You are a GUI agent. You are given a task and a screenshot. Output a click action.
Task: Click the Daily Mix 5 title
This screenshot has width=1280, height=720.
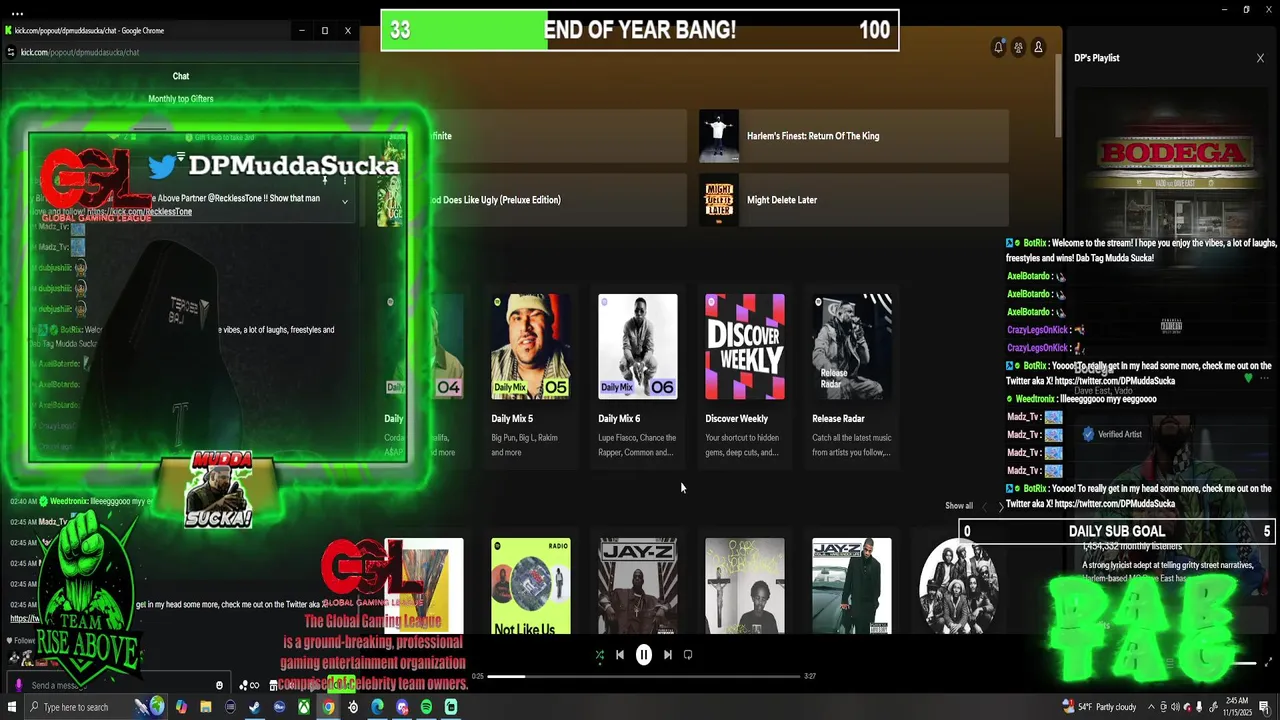(512, 419)
